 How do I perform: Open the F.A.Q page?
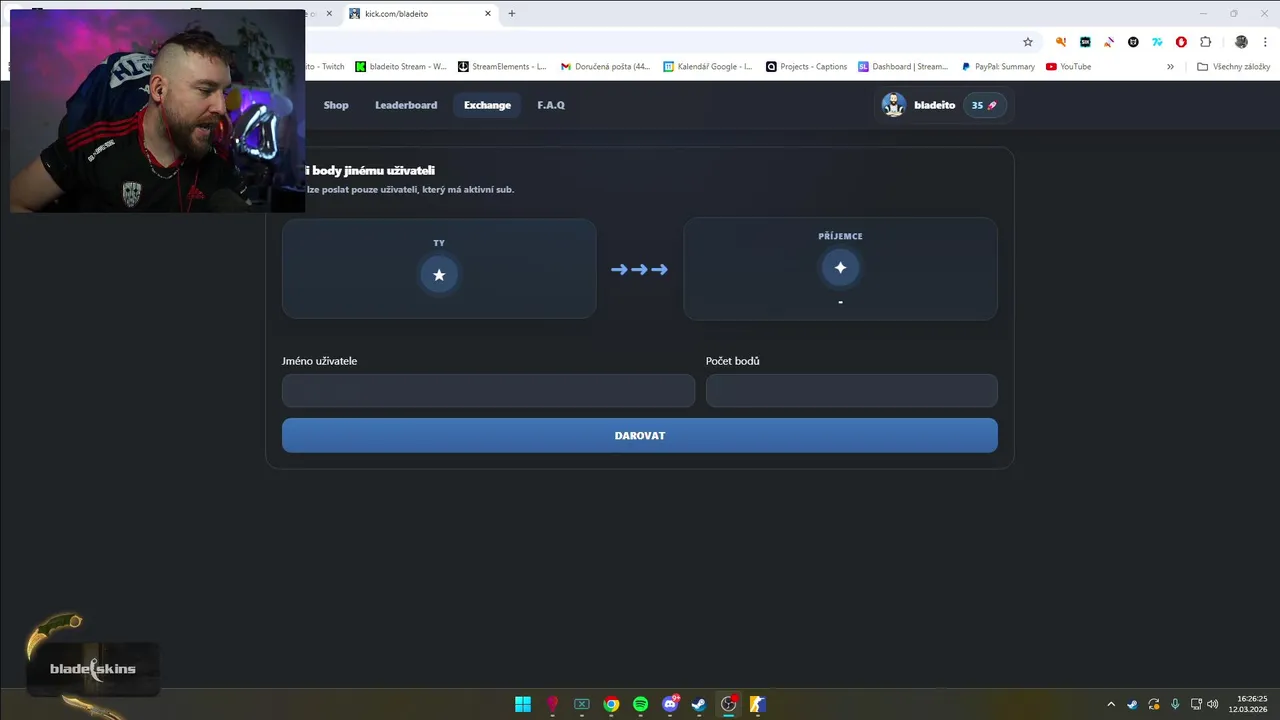[x=551, y=105]
